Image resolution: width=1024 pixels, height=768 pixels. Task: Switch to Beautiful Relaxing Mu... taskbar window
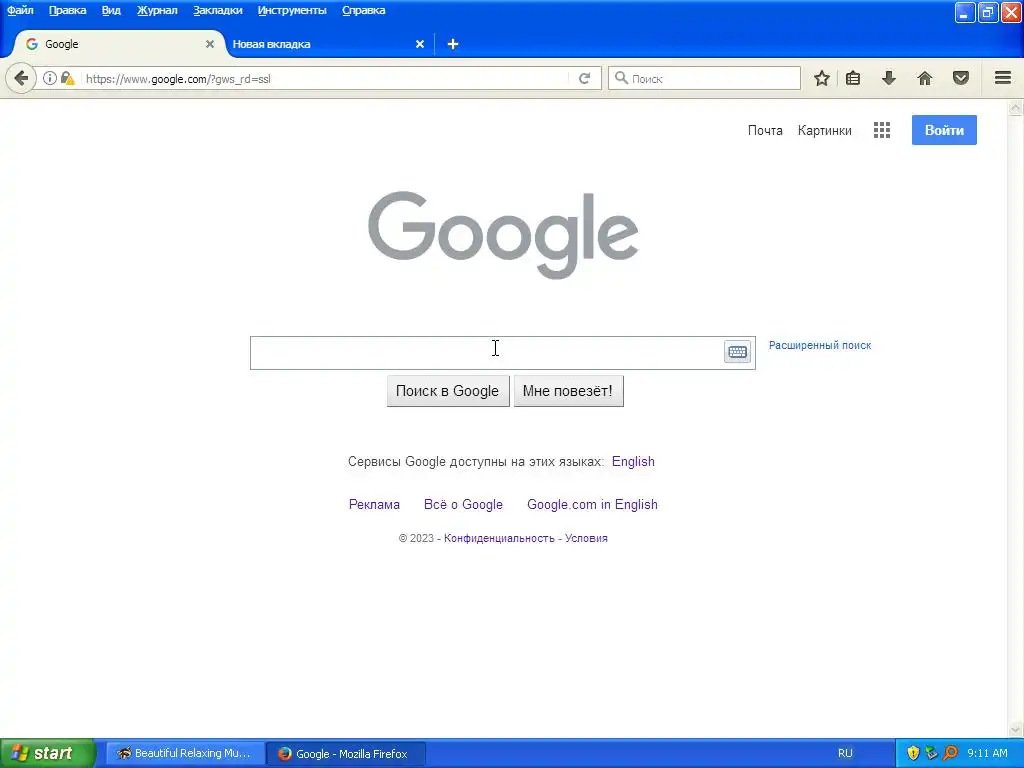[185, 753]
